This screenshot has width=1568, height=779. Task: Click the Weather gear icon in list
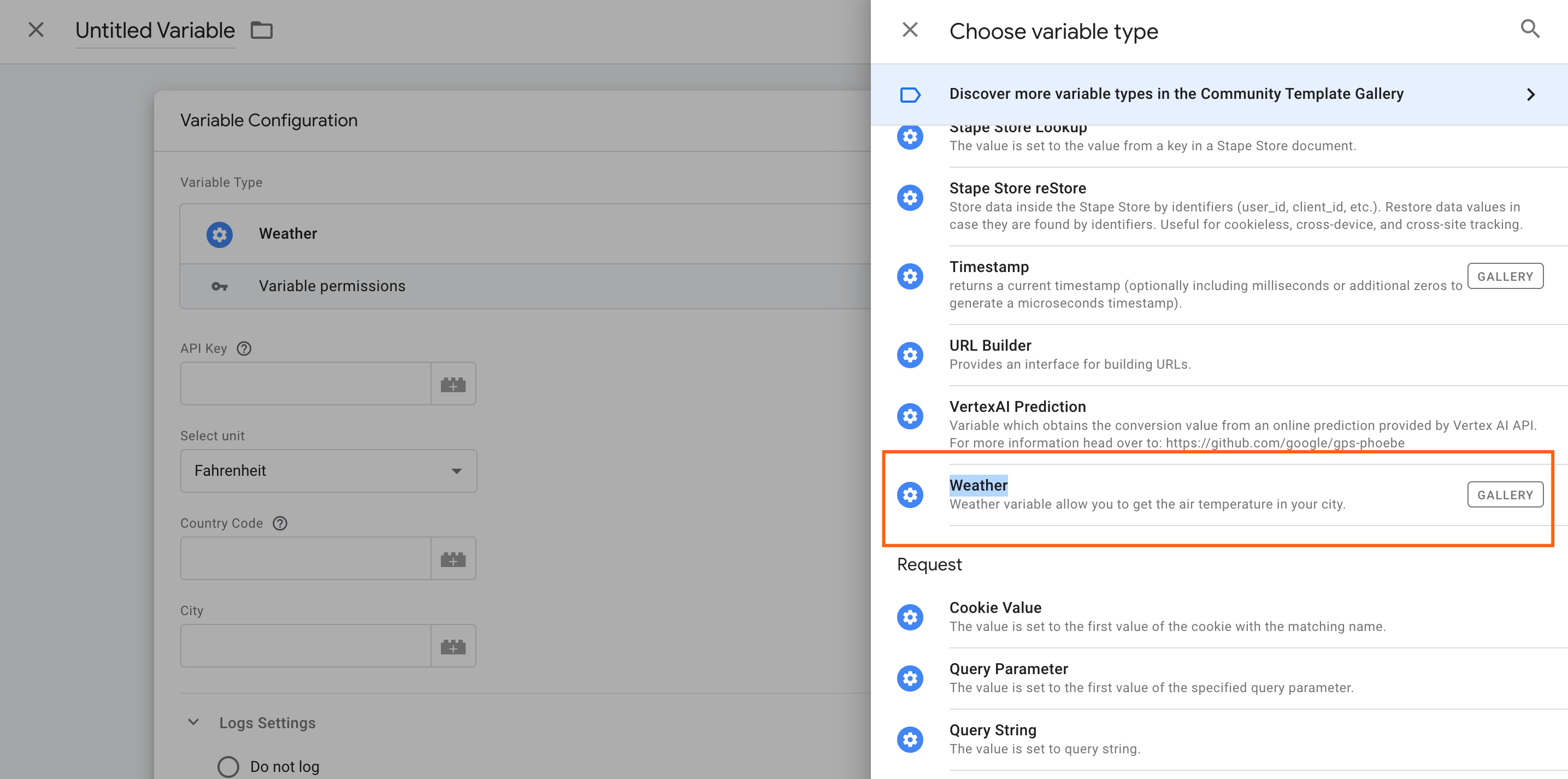point(910,495)
